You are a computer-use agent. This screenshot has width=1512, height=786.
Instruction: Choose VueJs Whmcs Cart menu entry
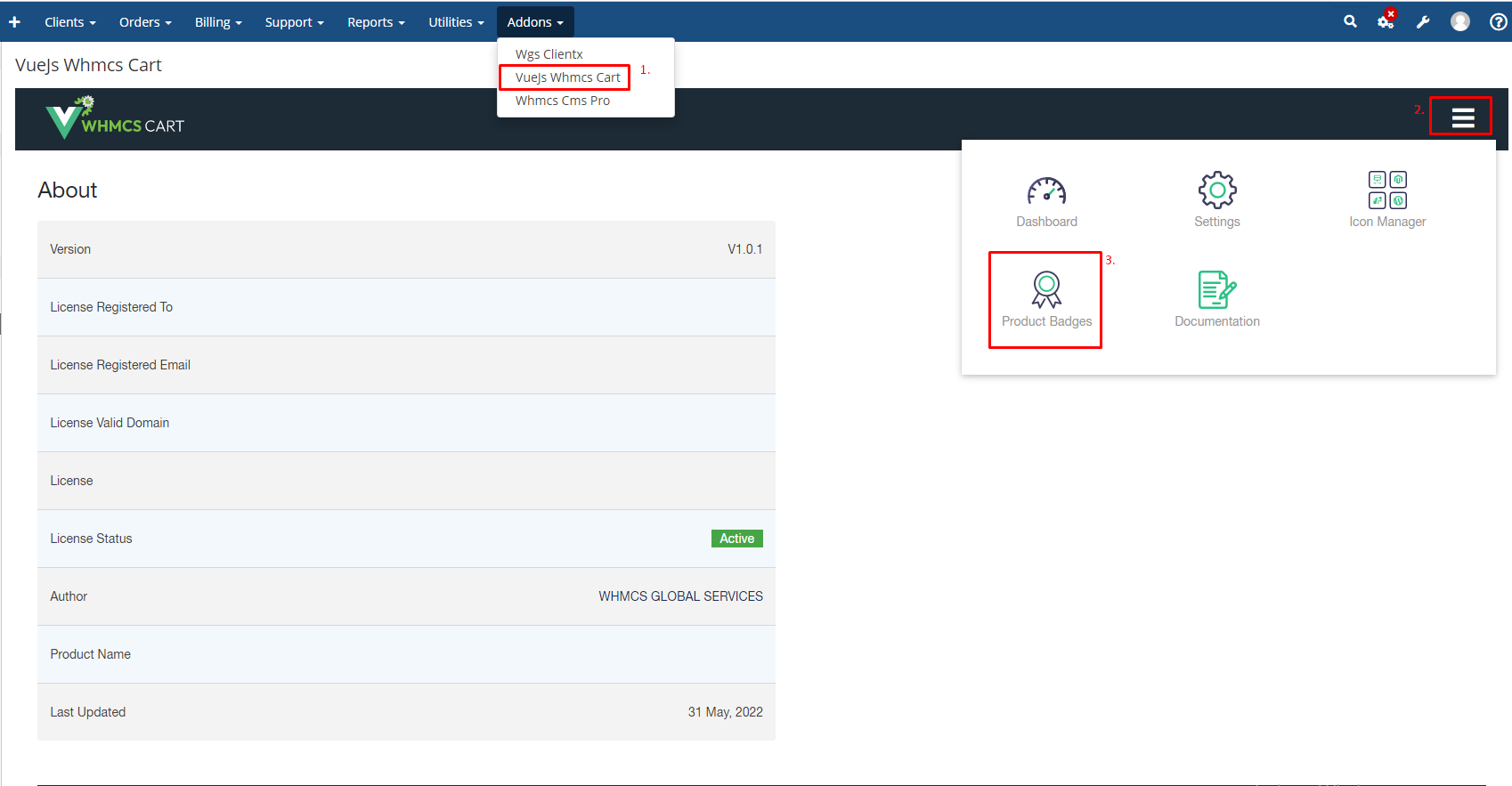click(567, 77)
